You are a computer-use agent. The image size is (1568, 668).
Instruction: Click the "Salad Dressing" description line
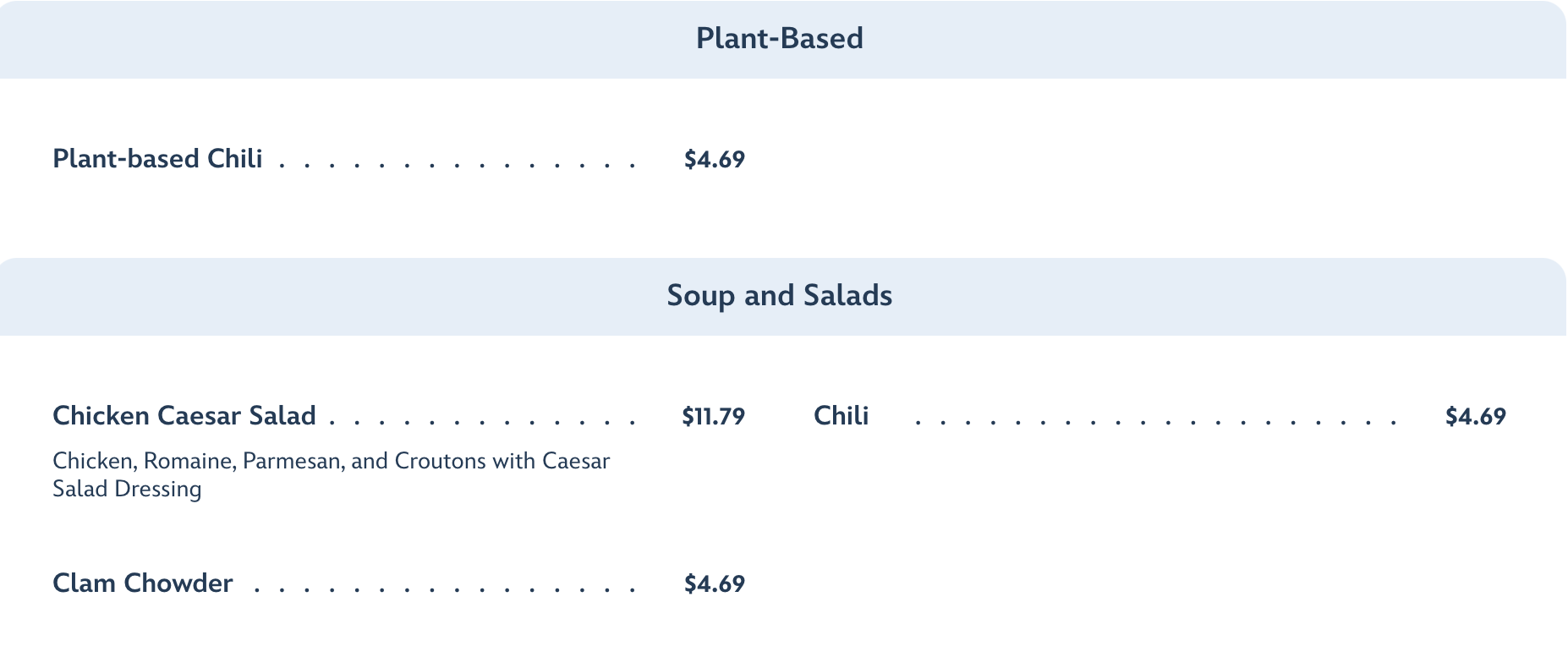tap(127, 489)
